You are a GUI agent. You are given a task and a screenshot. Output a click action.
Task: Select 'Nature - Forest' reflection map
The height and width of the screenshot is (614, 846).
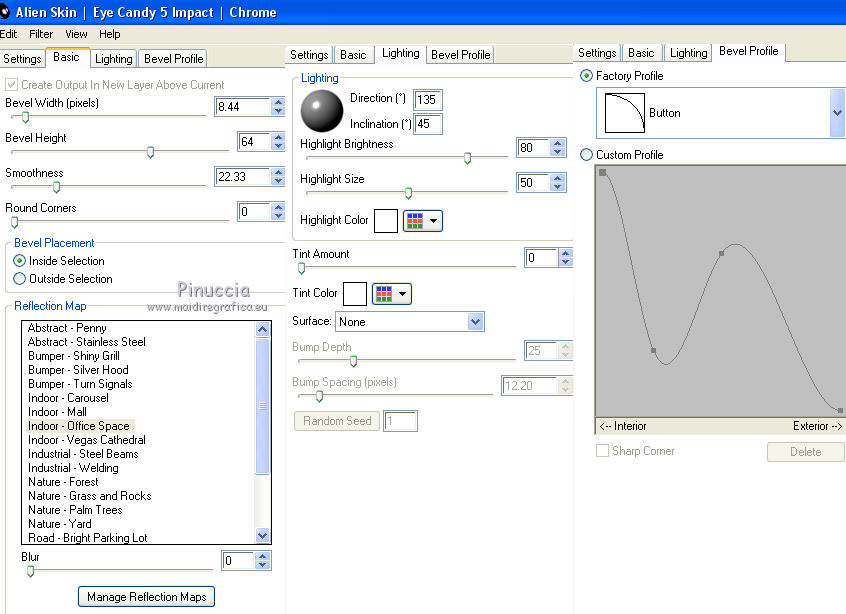point(64,482)
